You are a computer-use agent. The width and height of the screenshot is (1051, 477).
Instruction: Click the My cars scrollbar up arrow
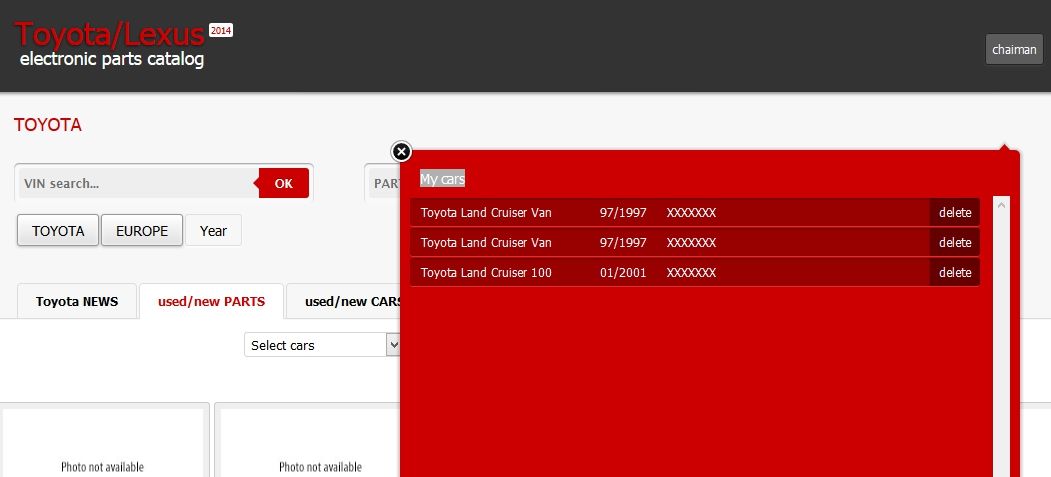click(x=1002, y=204)
